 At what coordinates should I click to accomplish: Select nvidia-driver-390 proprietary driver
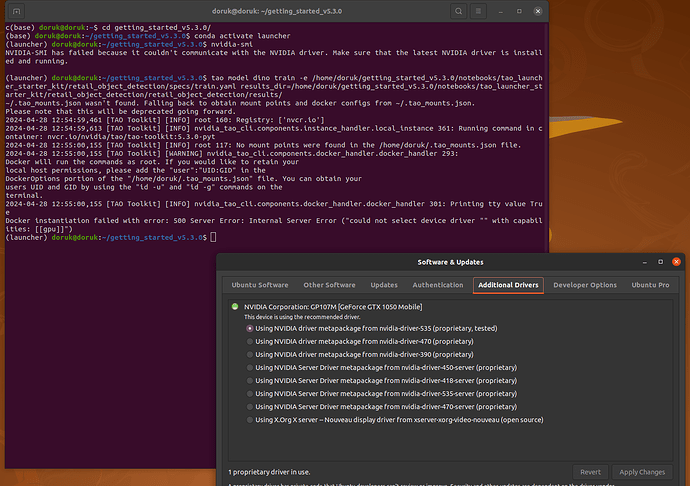360,354
